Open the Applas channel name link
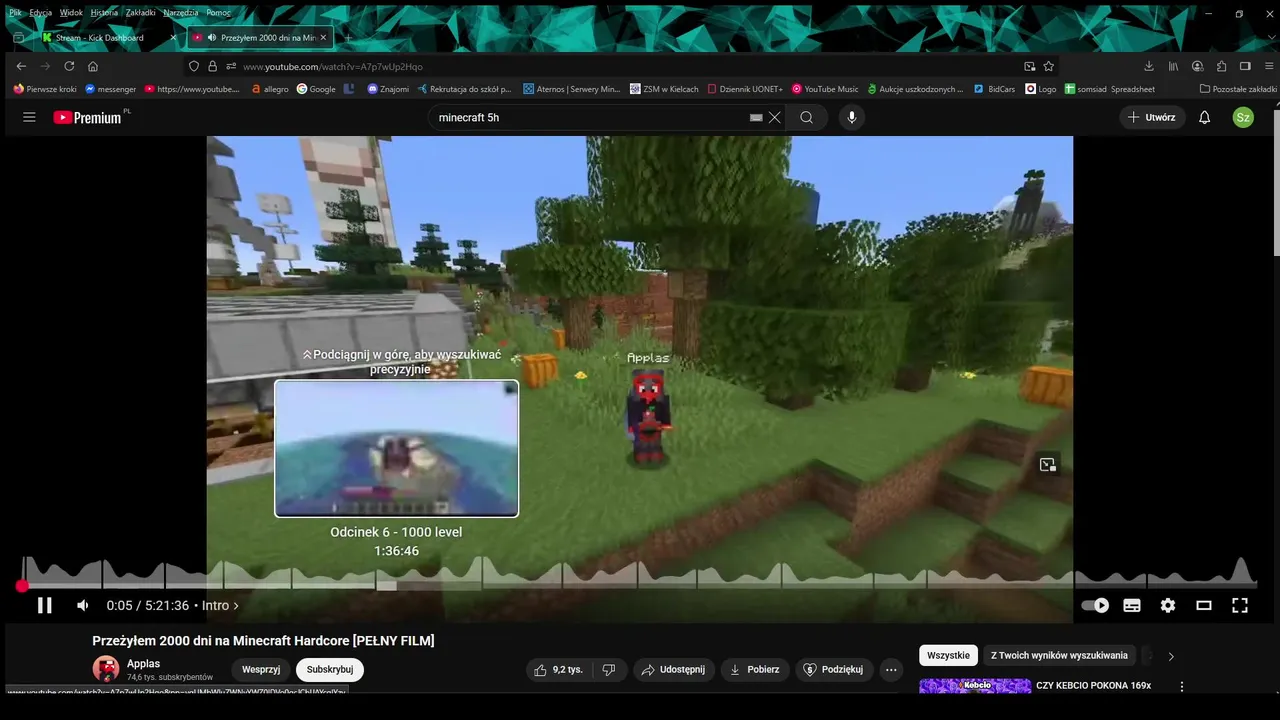The image size is (1280, 720). pos(143,664)
